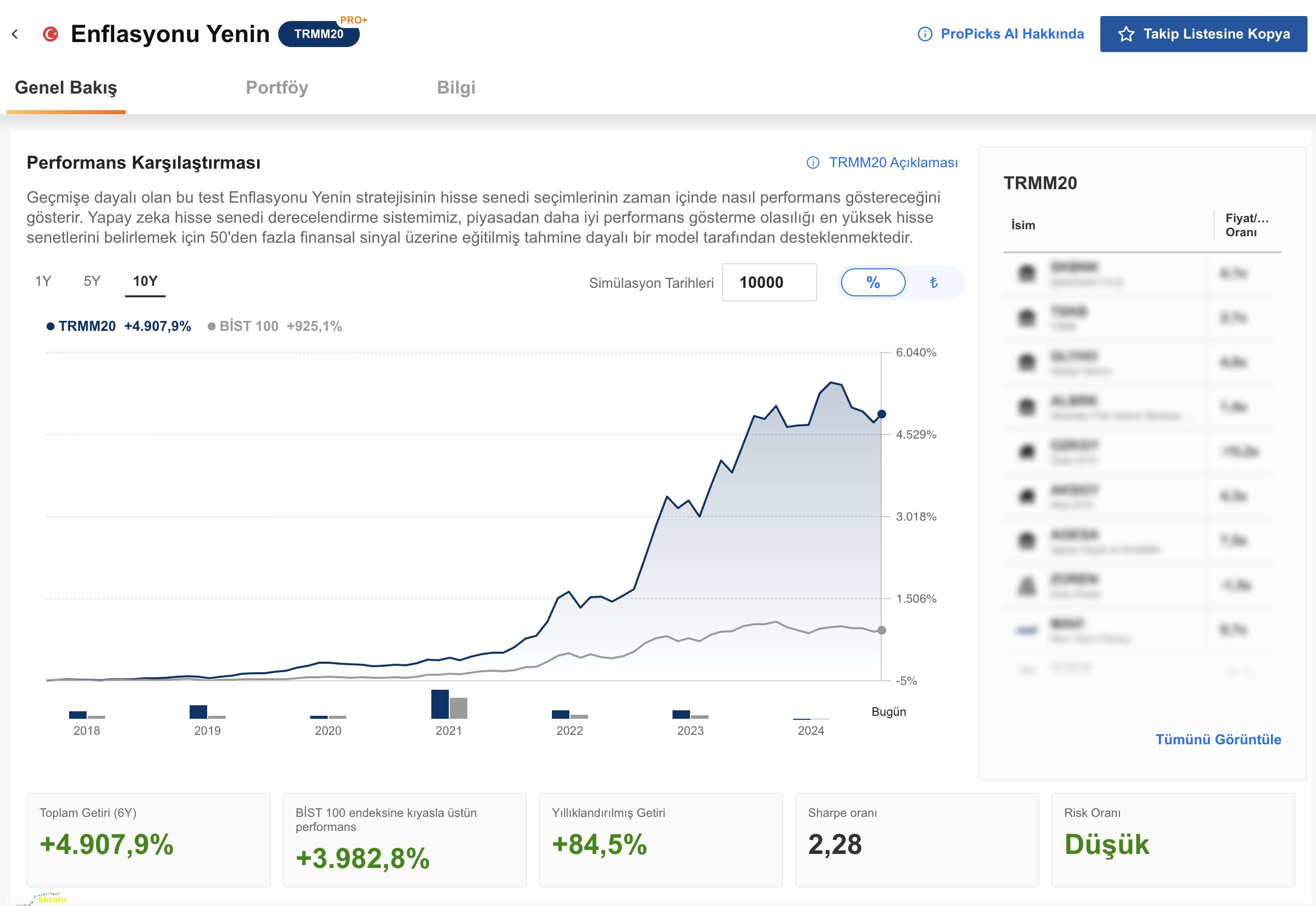Select 1Y time range

point(43,281)
